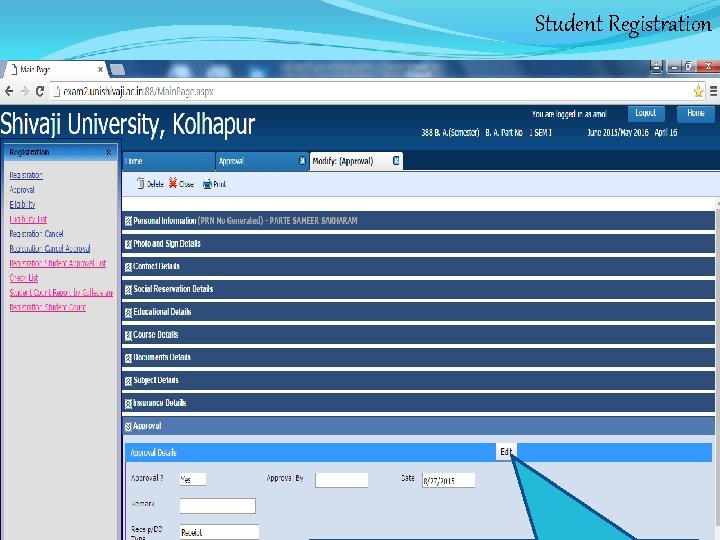Click the Logout button
Screen dimensions: 720x540
coord(646,113)
